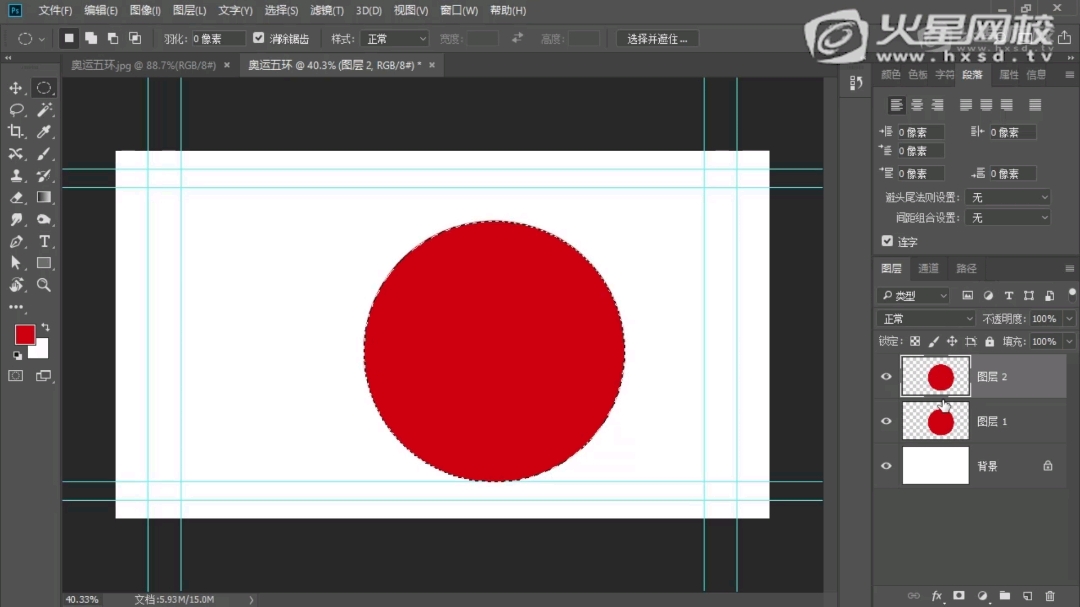Select the Brush tool
This screenshot has height=607, width=1080.
pyautogui.click(x=44, y=154)
